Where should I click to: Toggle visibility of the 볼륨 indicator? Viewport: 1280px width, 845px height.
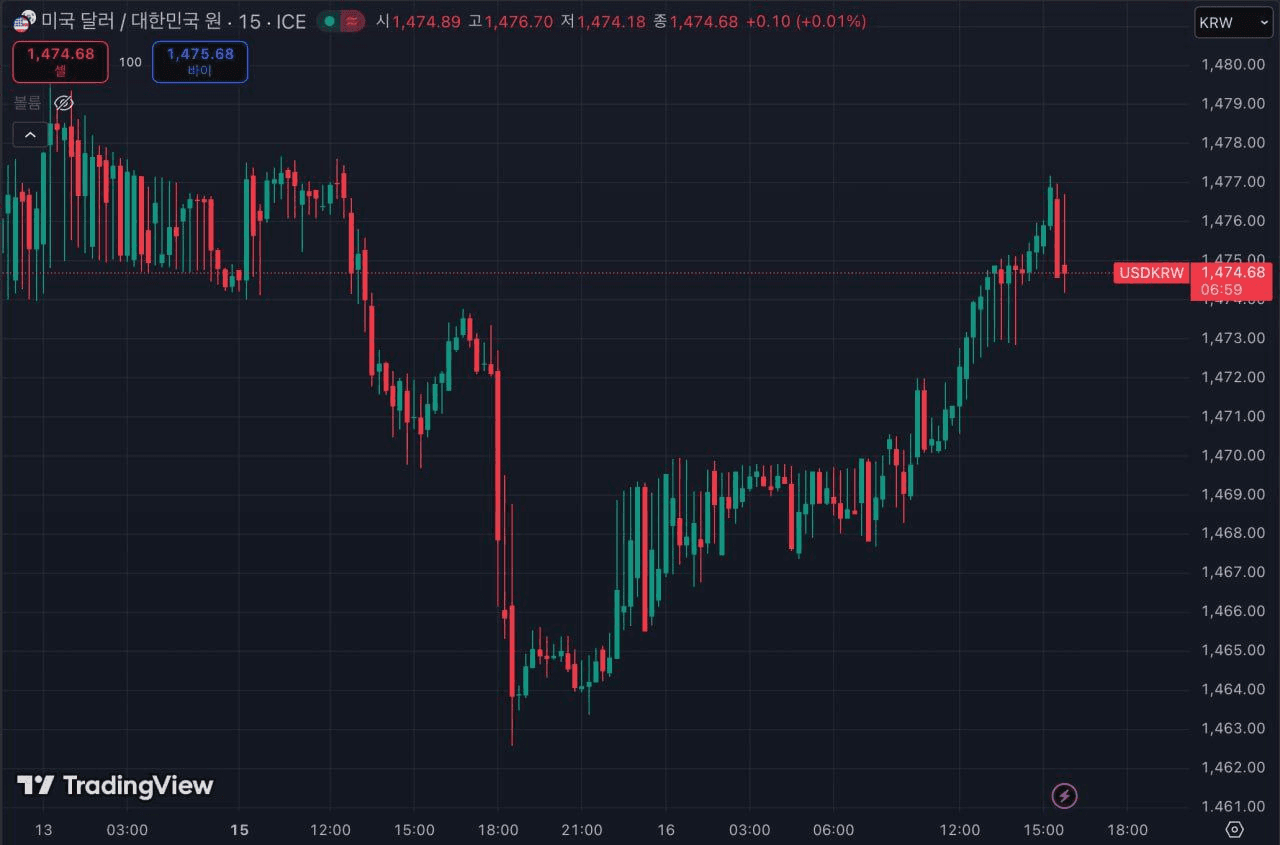pos(64,103)
